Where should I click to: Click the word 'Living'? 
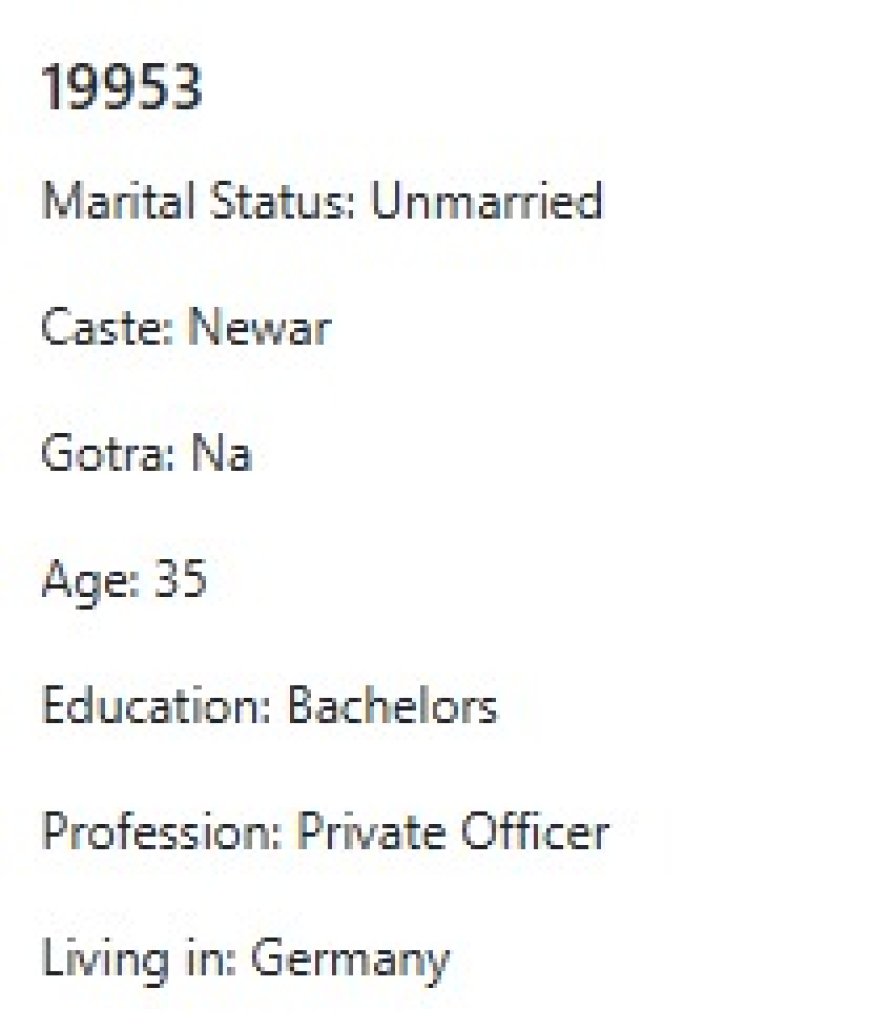pyautogui.click(x=92, y=960)
